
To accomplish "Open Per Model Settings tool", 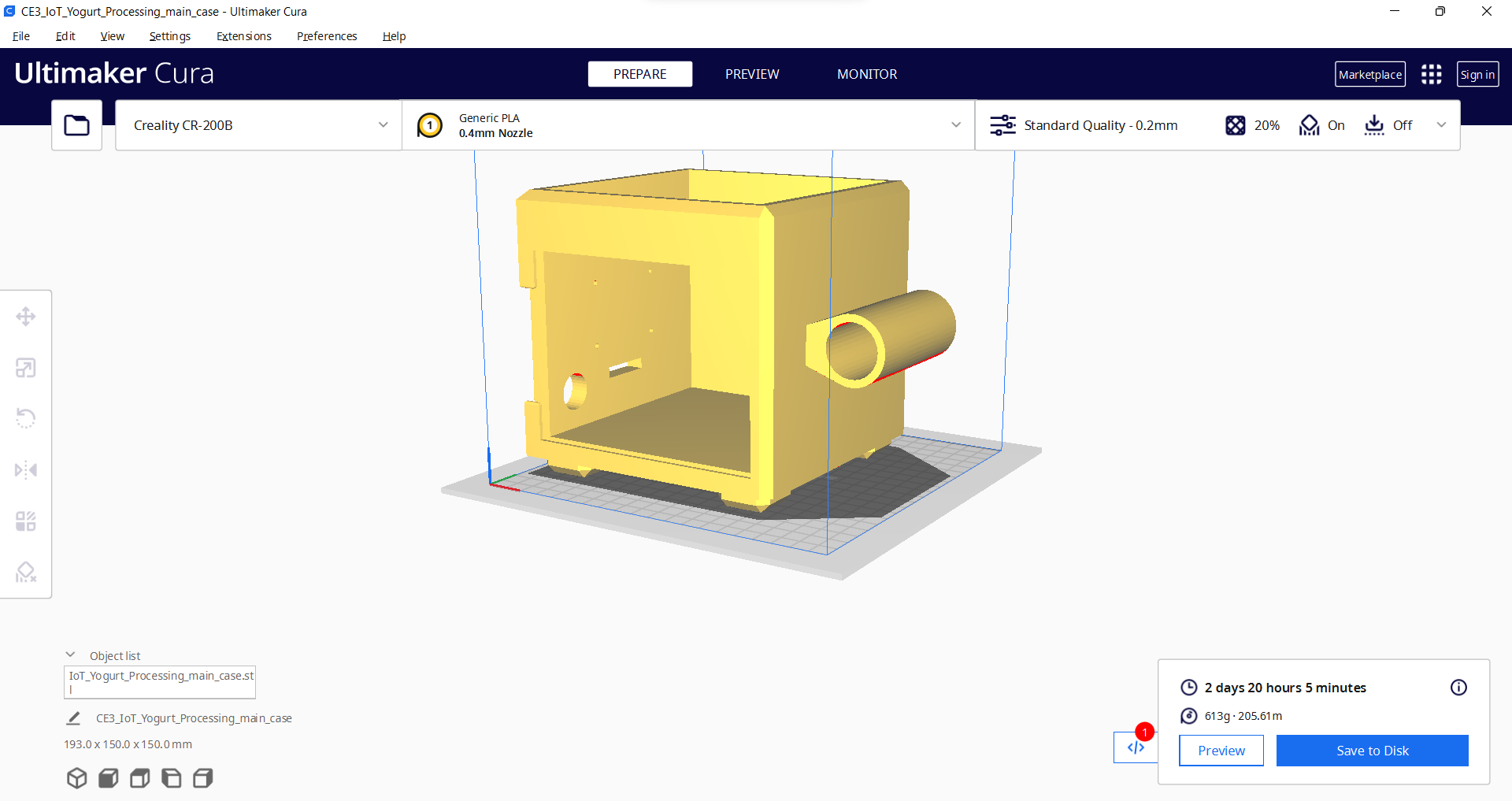I will tap(26, 521).
